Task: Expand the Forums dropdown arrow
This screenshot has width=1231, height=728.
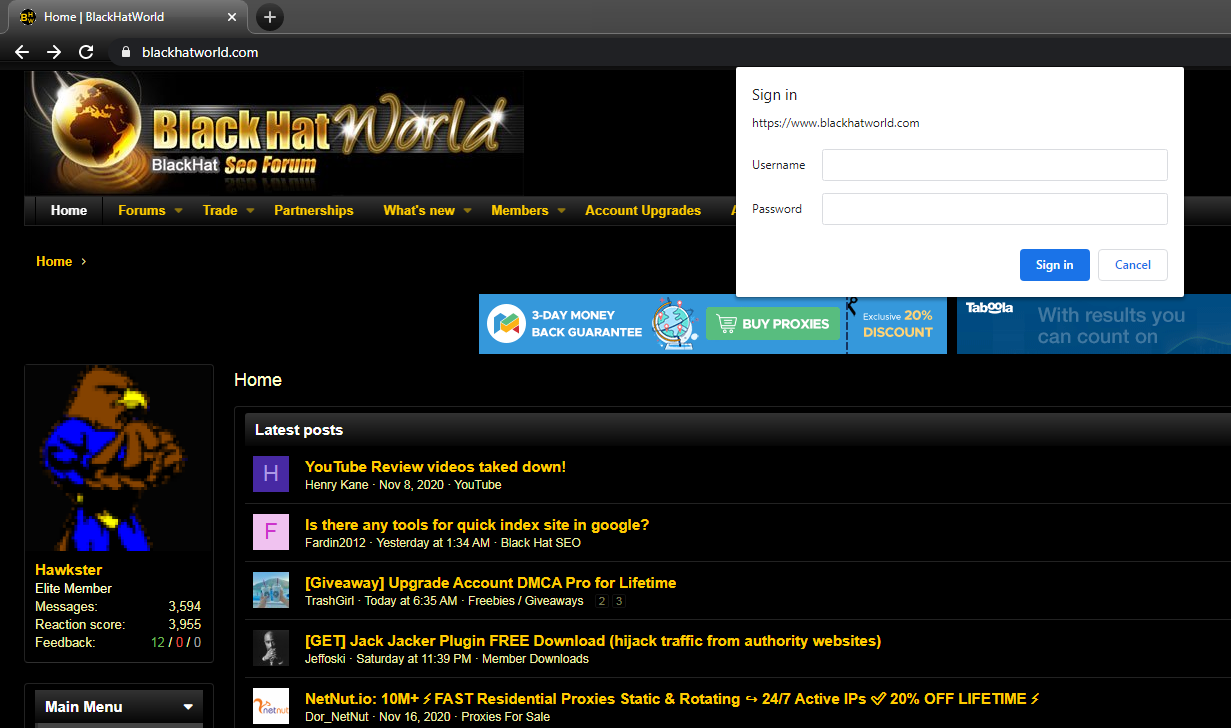Action: pyautogui.click(x=178, y=211)
